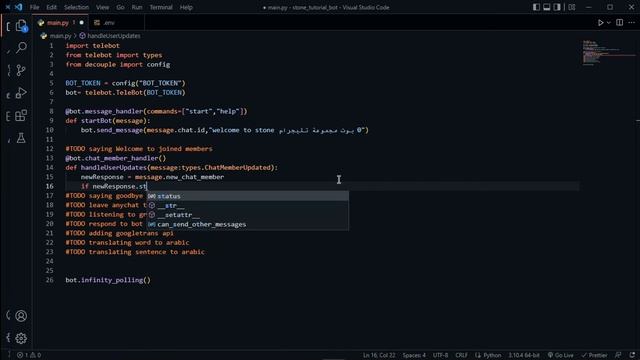640x360 pixels.
Task: Open the Accounts icon in activity bar
Action: 21,316
